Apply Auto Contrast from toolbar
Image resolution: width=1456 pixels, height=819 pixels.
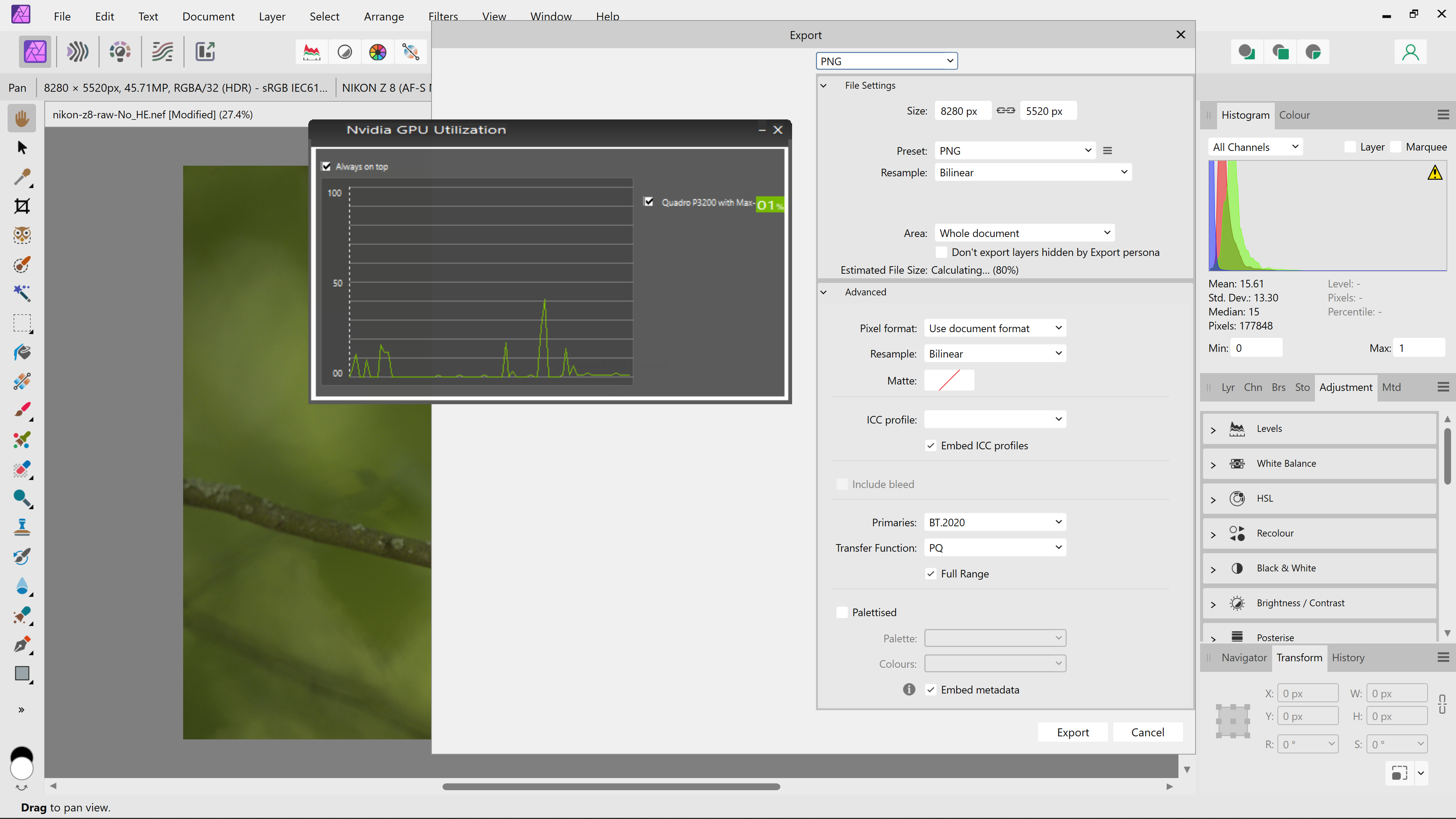click(x=345, y=52)
